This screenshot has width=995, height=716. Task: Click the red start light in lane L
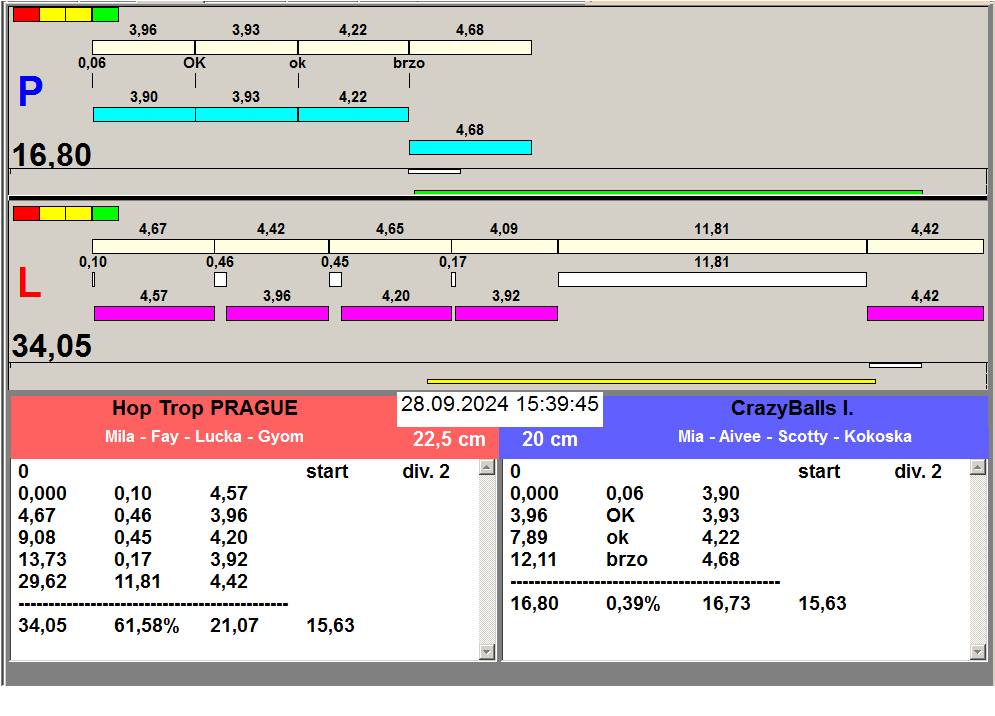[26, 213]
